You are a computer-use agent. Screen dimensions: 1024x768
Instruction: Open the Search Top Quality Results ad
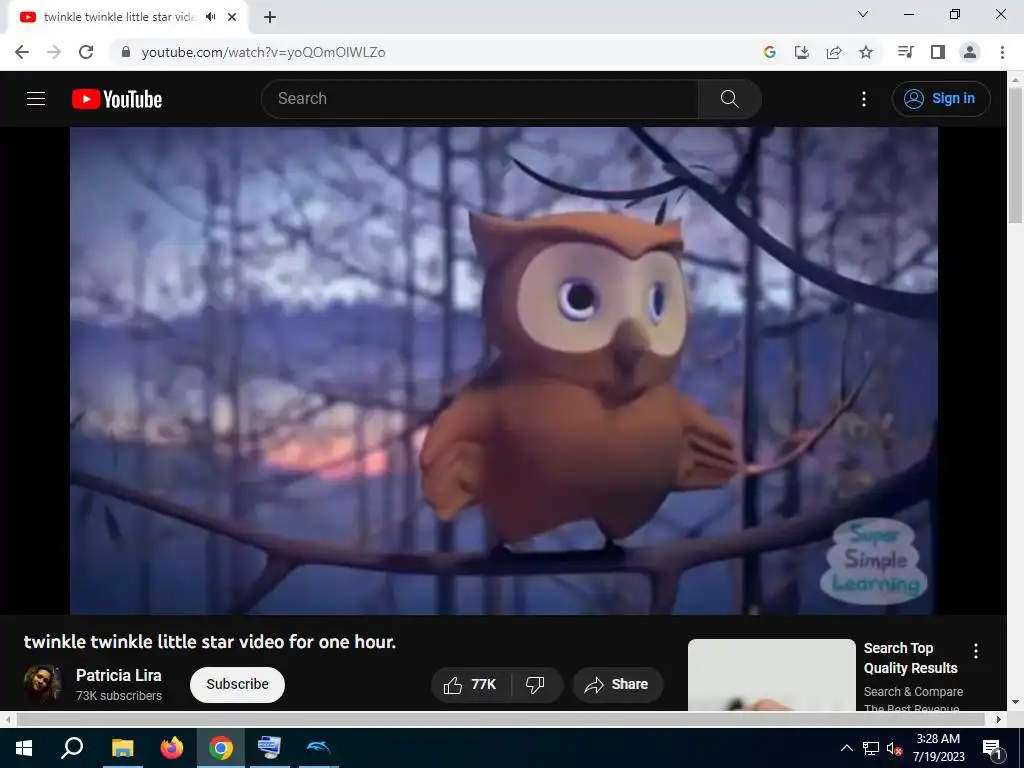(x=910, y=658)
